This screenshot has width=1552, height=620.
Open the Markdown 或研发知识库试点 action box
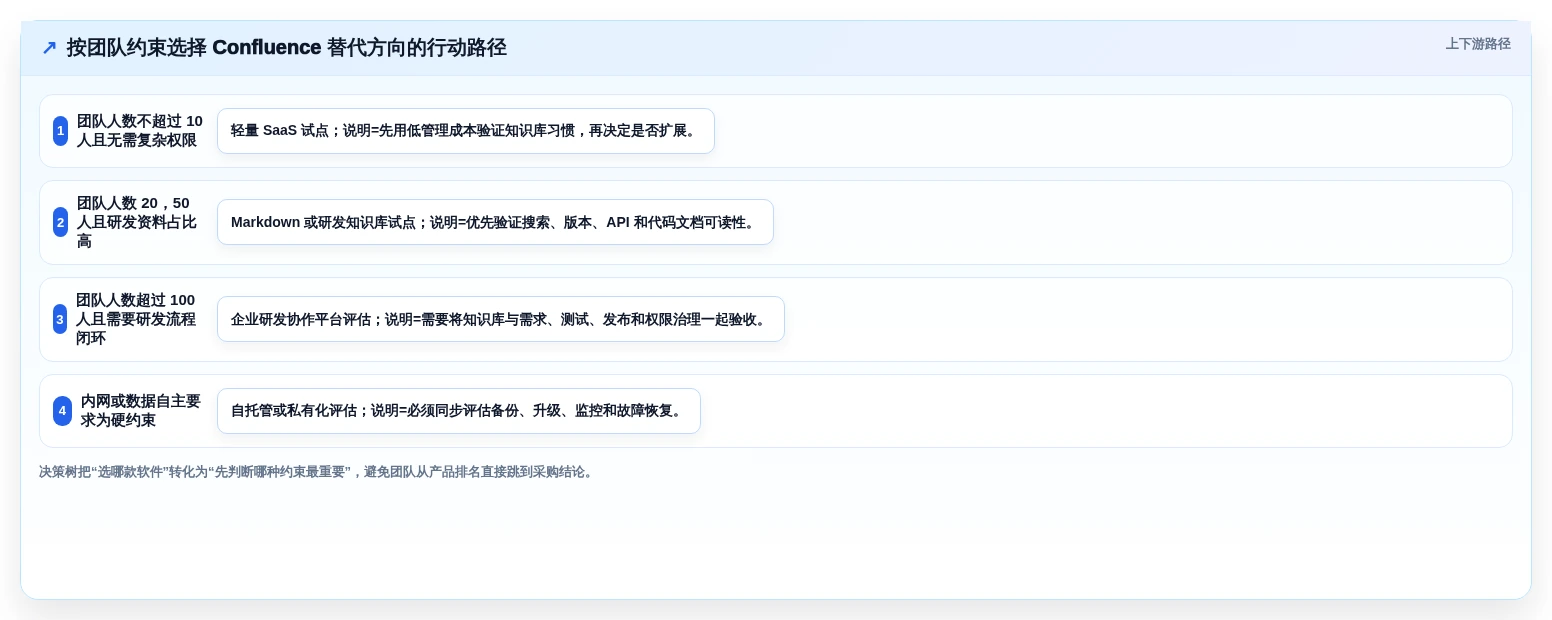coord(495,222)
